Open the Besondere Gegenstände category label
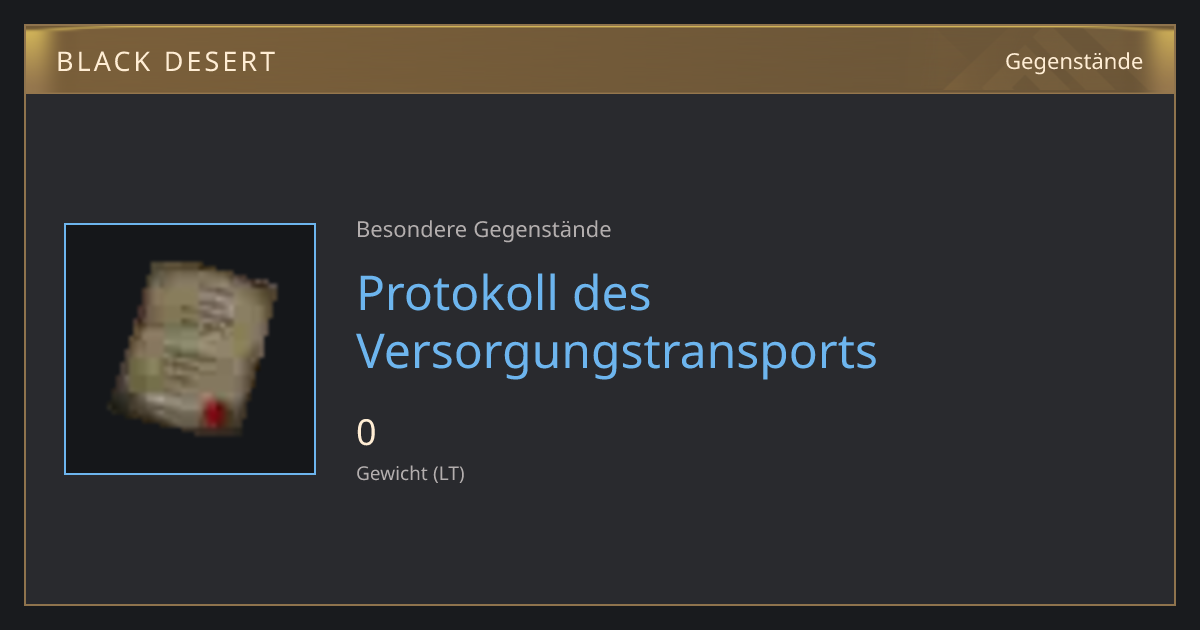 (484, 230)
